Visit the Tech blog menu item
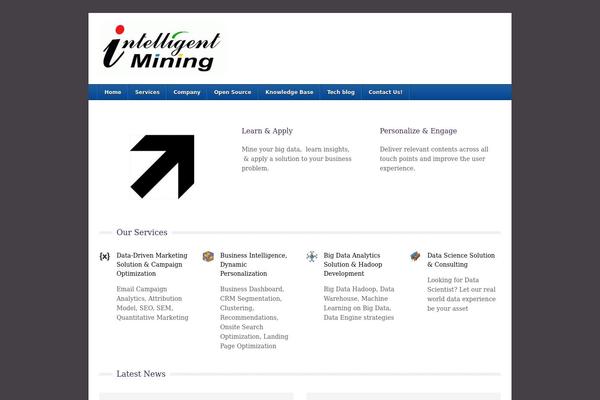600x400 pixels. pos(341,92)
